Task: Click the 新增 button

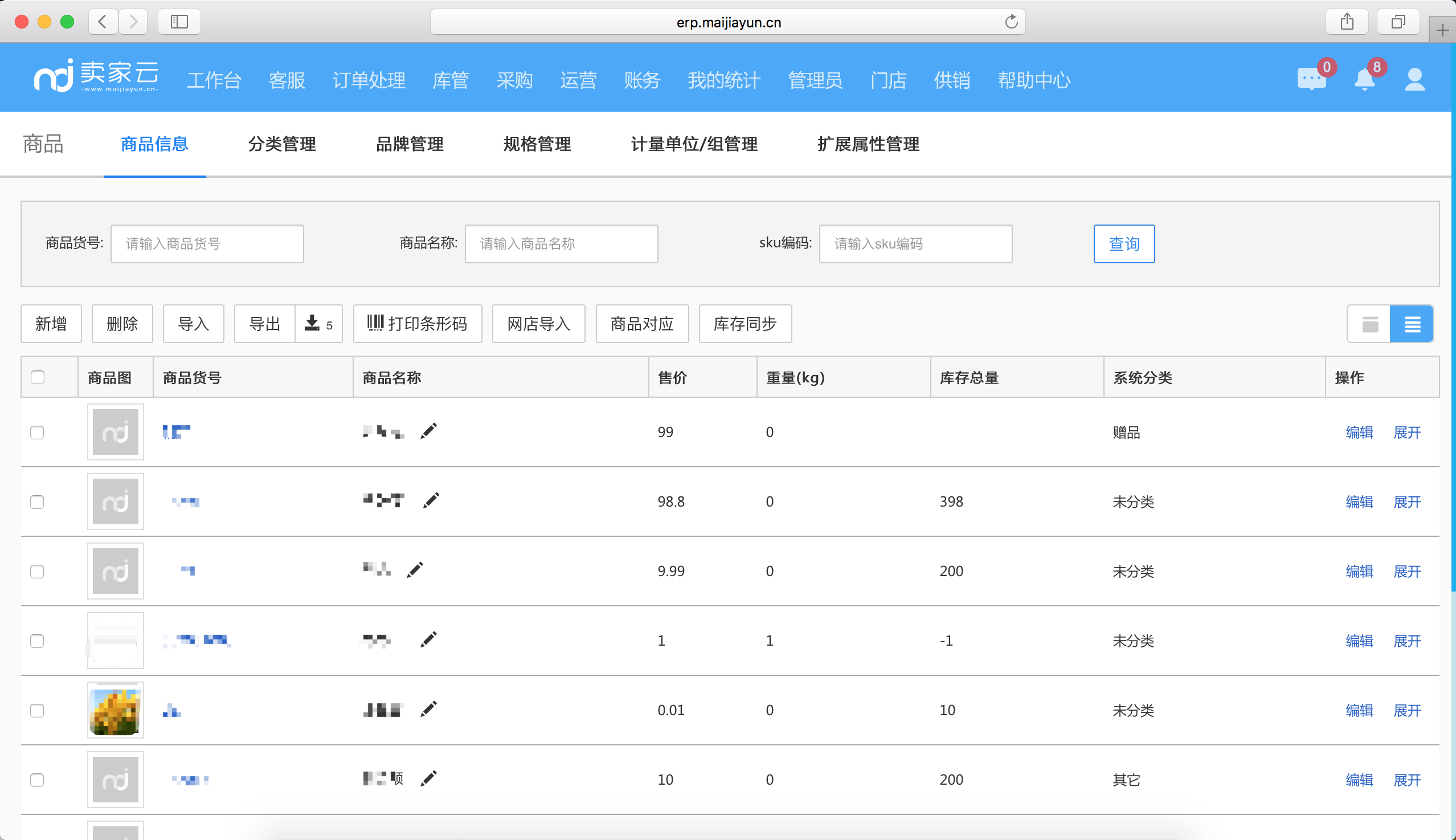Action: [x=51, y=324]
